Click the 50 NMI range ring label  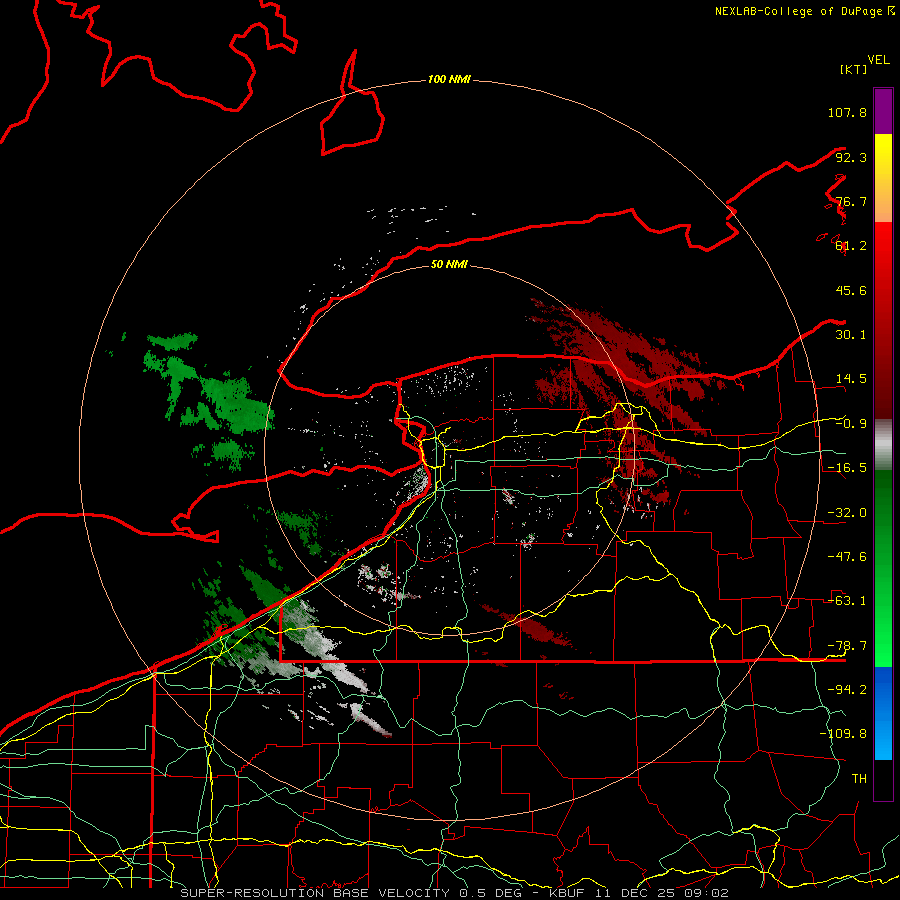449,264
